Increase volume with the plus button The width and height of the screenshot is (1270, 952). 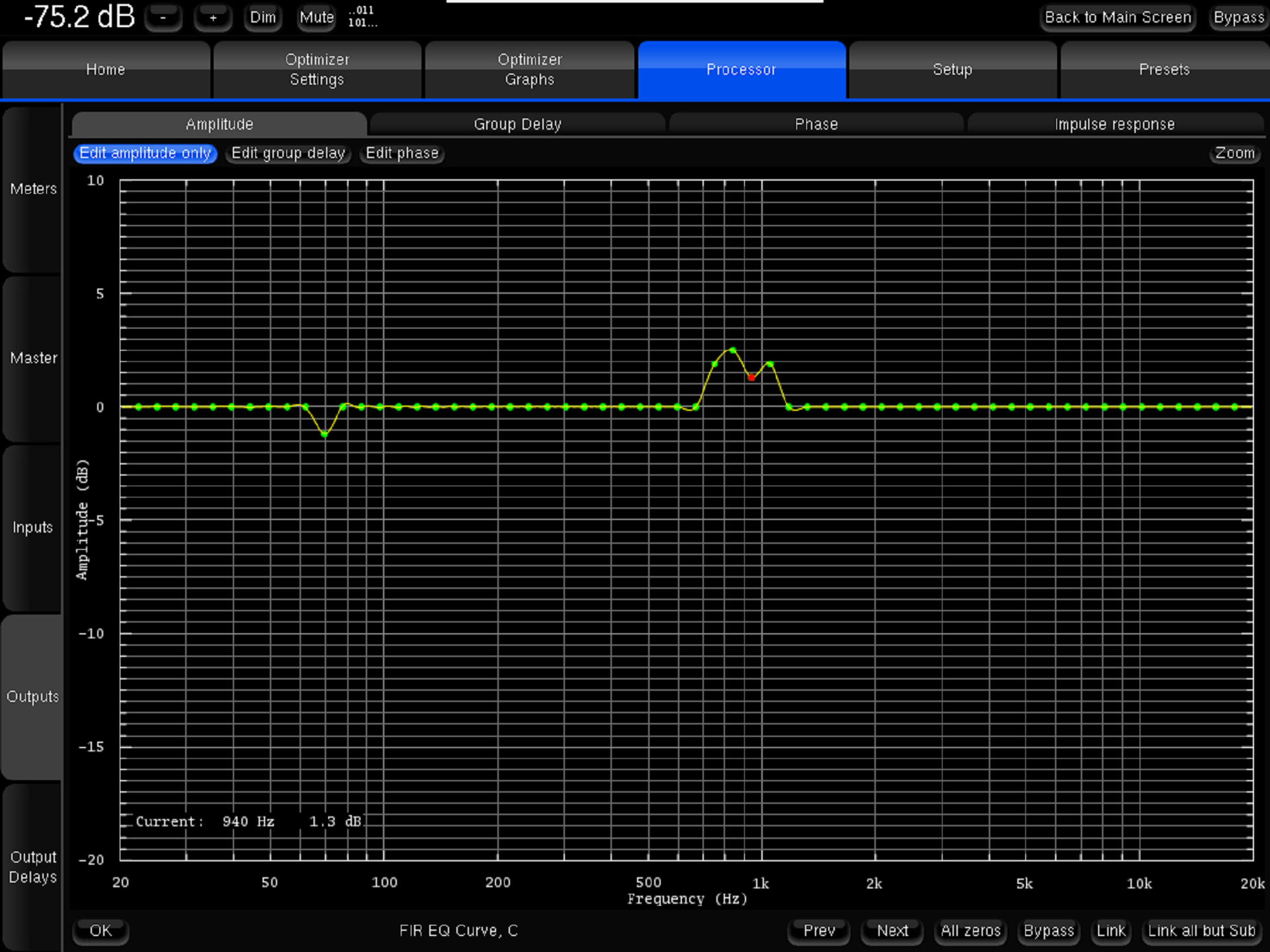tap(212, 18)
